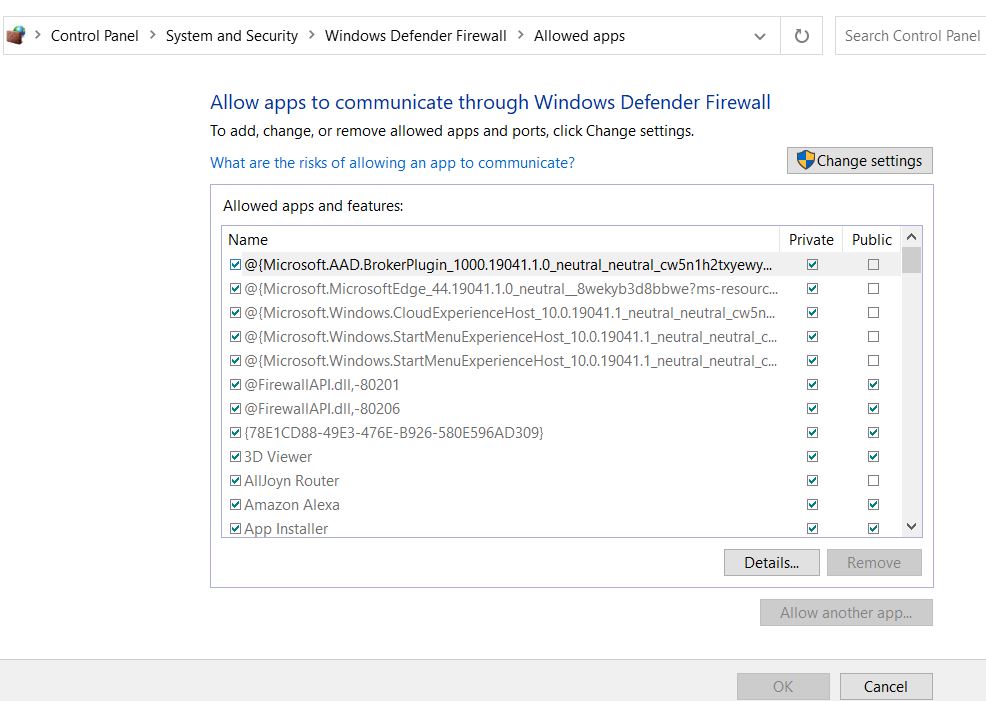Go to Control Panel breadcrumb
Viewport: 986px width, 701px height.
tap(94, 36)
